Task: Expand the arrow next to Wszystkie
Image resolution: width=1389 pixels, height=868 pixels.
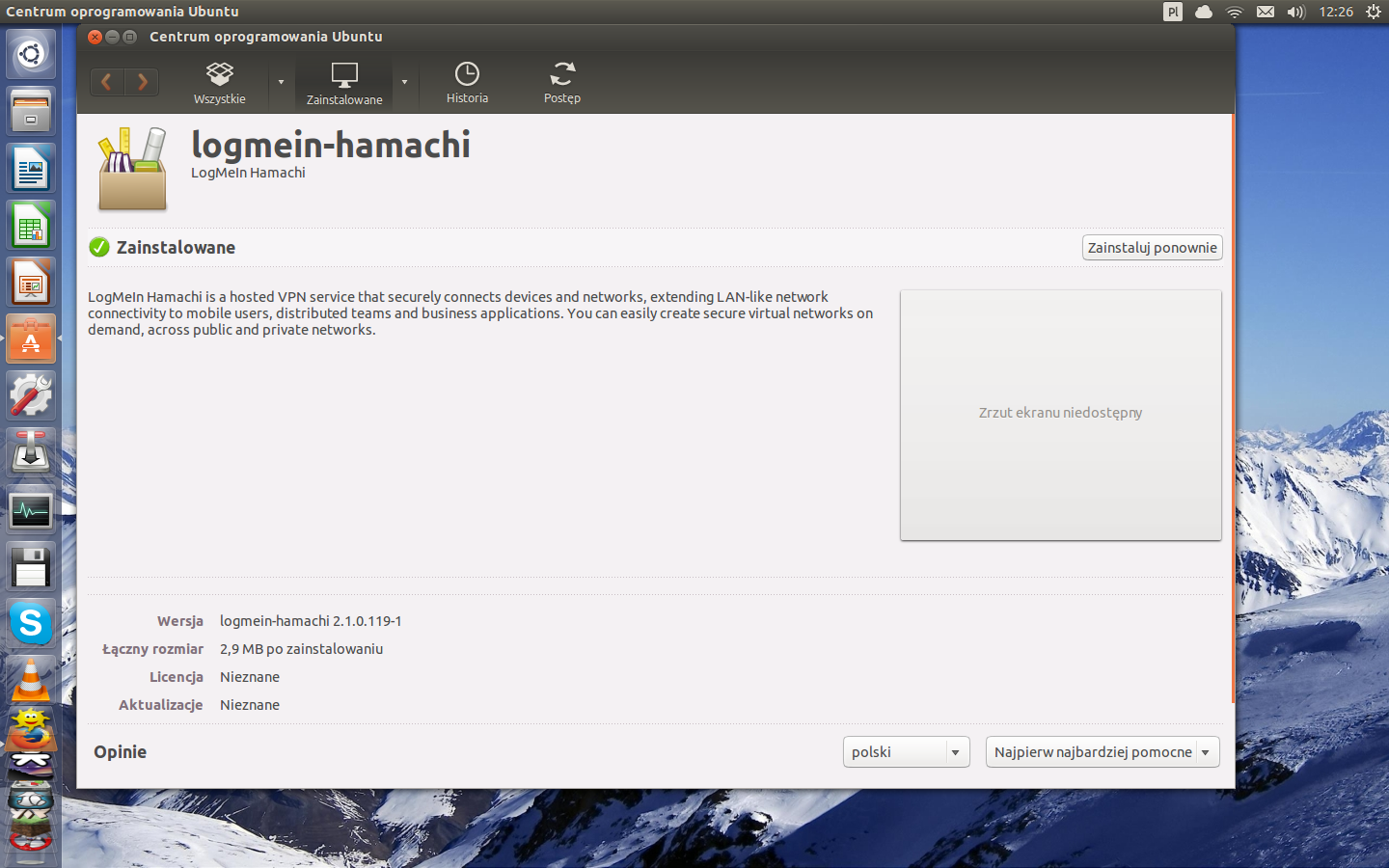Action: [281, 82]
